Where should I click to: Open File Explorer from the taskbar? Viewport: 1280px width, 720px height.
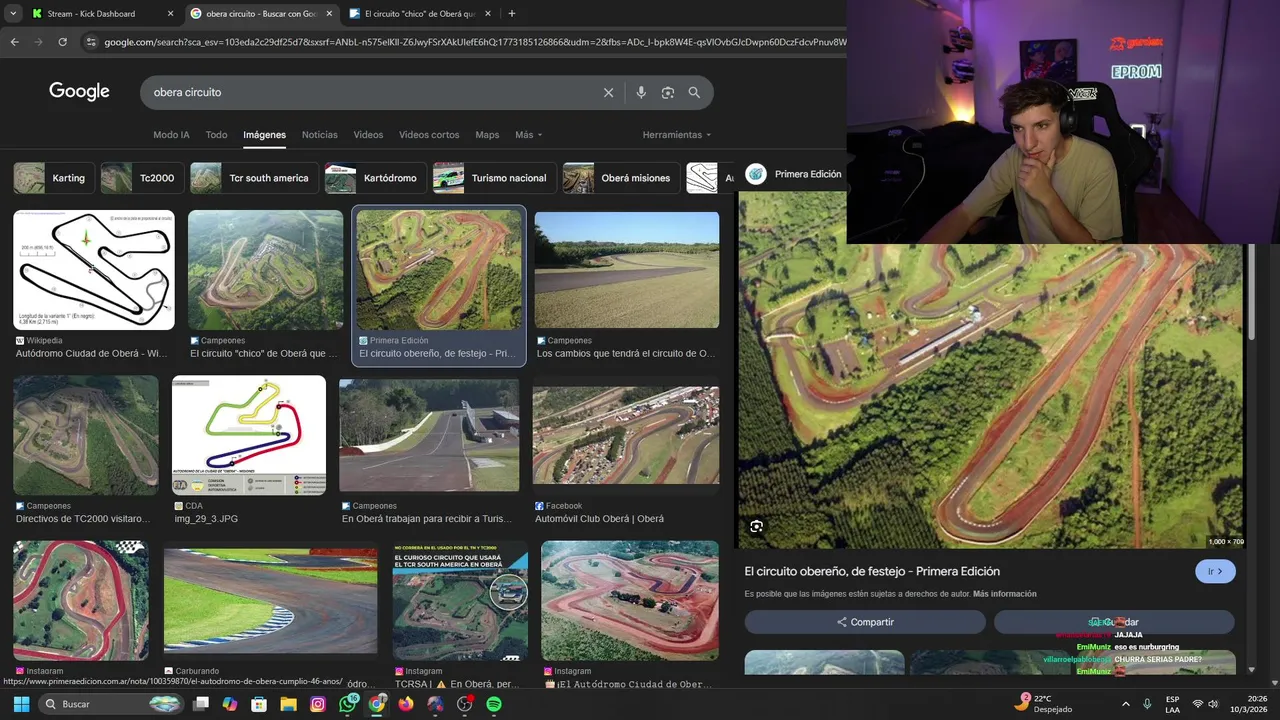pyautogui.click(x=288, y=704)
